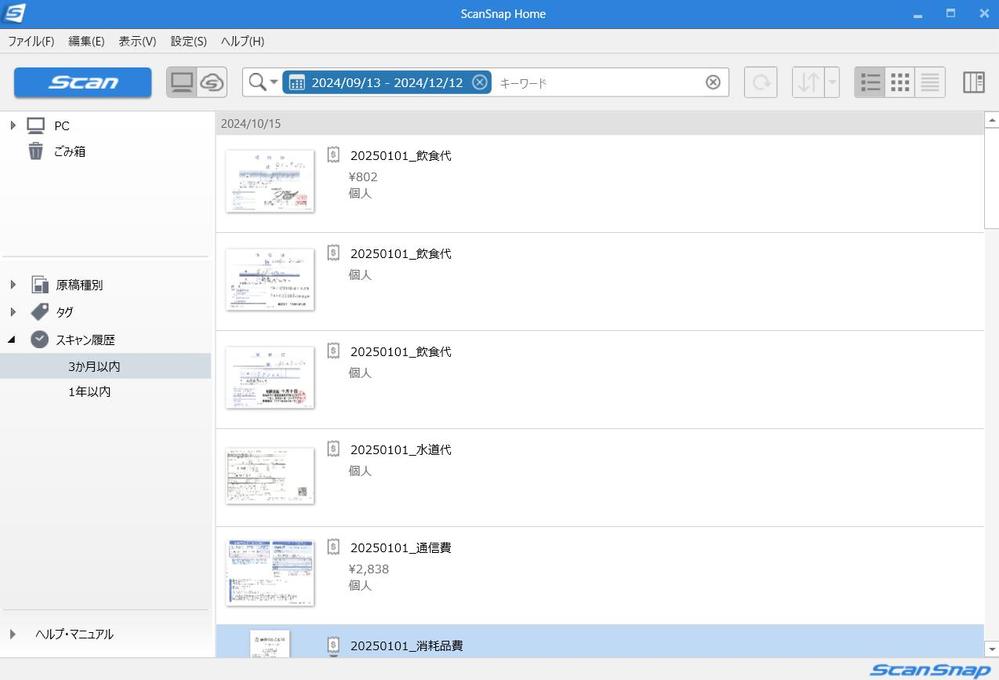Minimize the ScanSnap Home window
The image size is (999, 680).
(917, 14)
